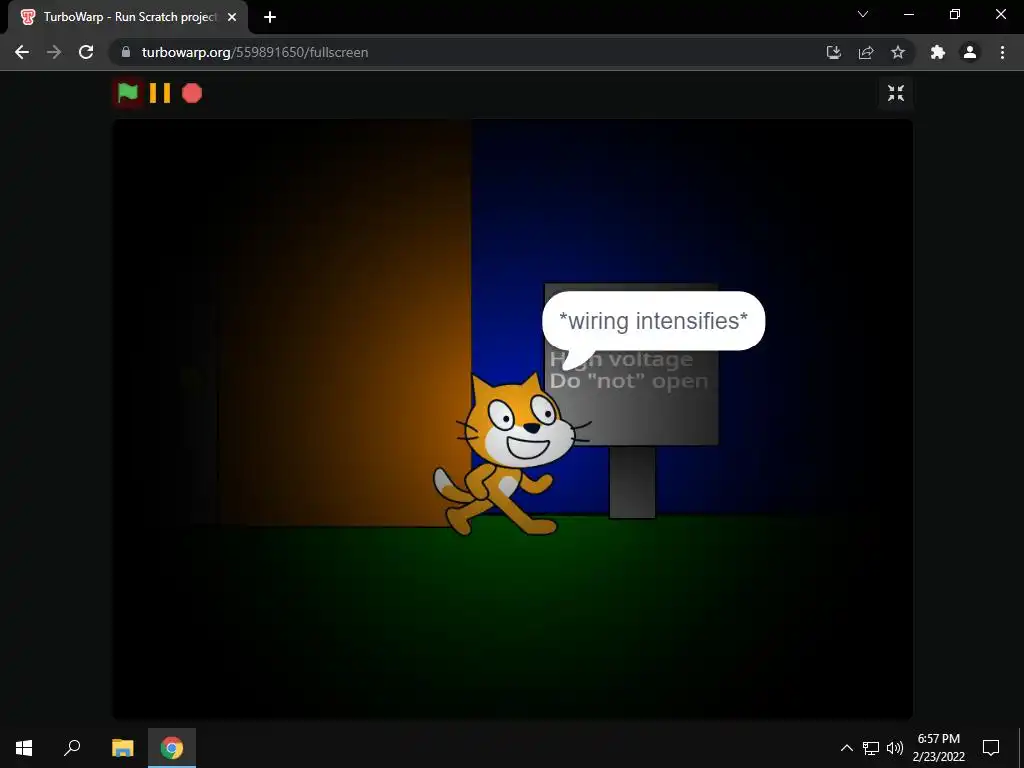Click the Chrome taskbar icon

pos(172,748)
